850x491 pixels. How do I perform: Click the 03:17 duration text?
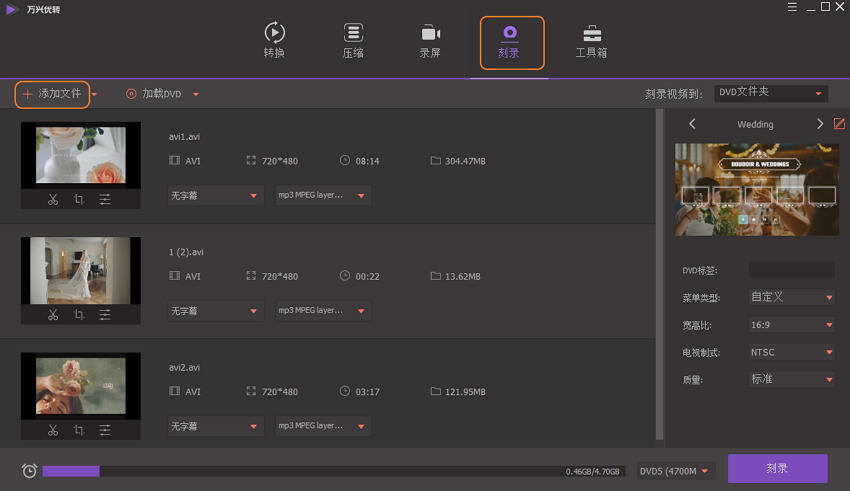coord(367,392)
